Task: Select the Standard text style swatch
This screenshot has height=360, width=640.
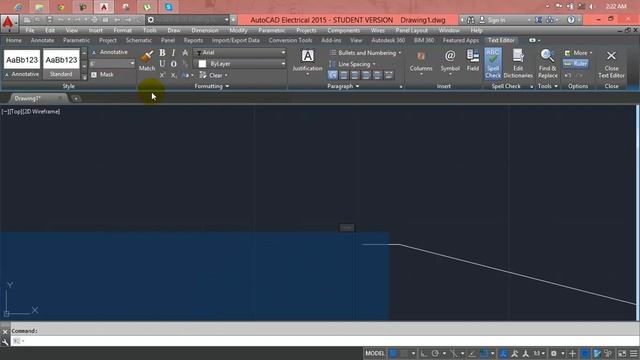Action: tap(61, 64)
